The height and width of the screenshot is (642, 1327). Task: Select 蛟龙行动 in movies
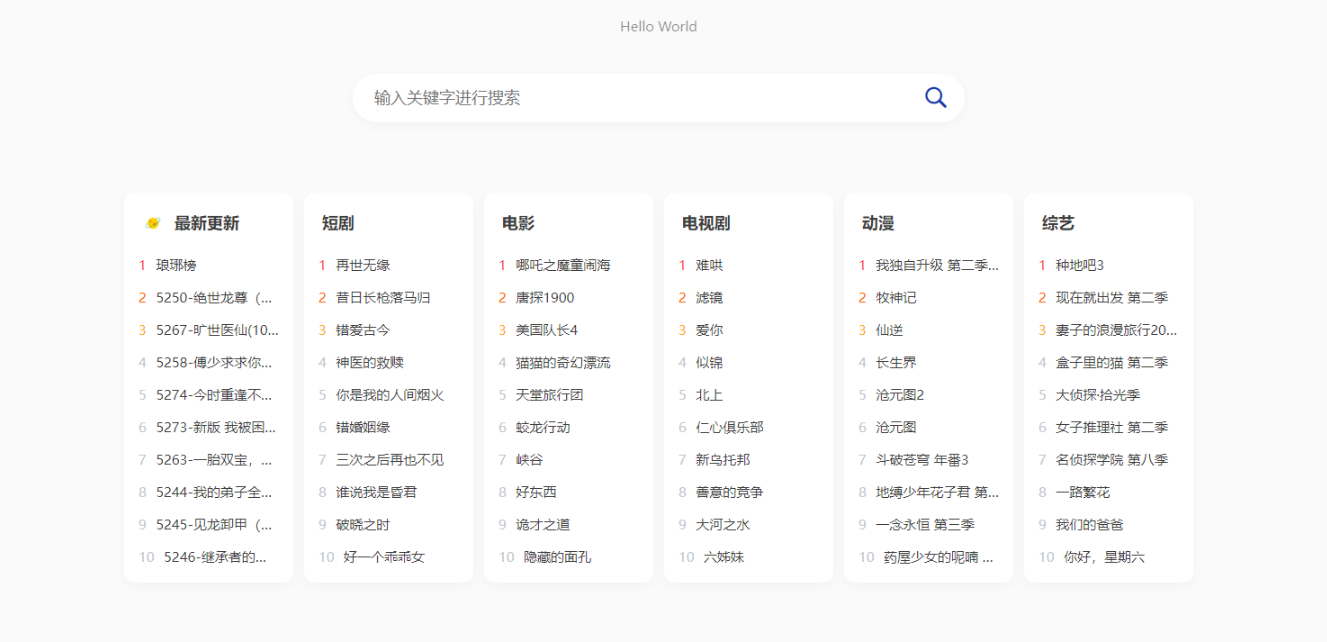pyautogui.click(x=543, y=427)
